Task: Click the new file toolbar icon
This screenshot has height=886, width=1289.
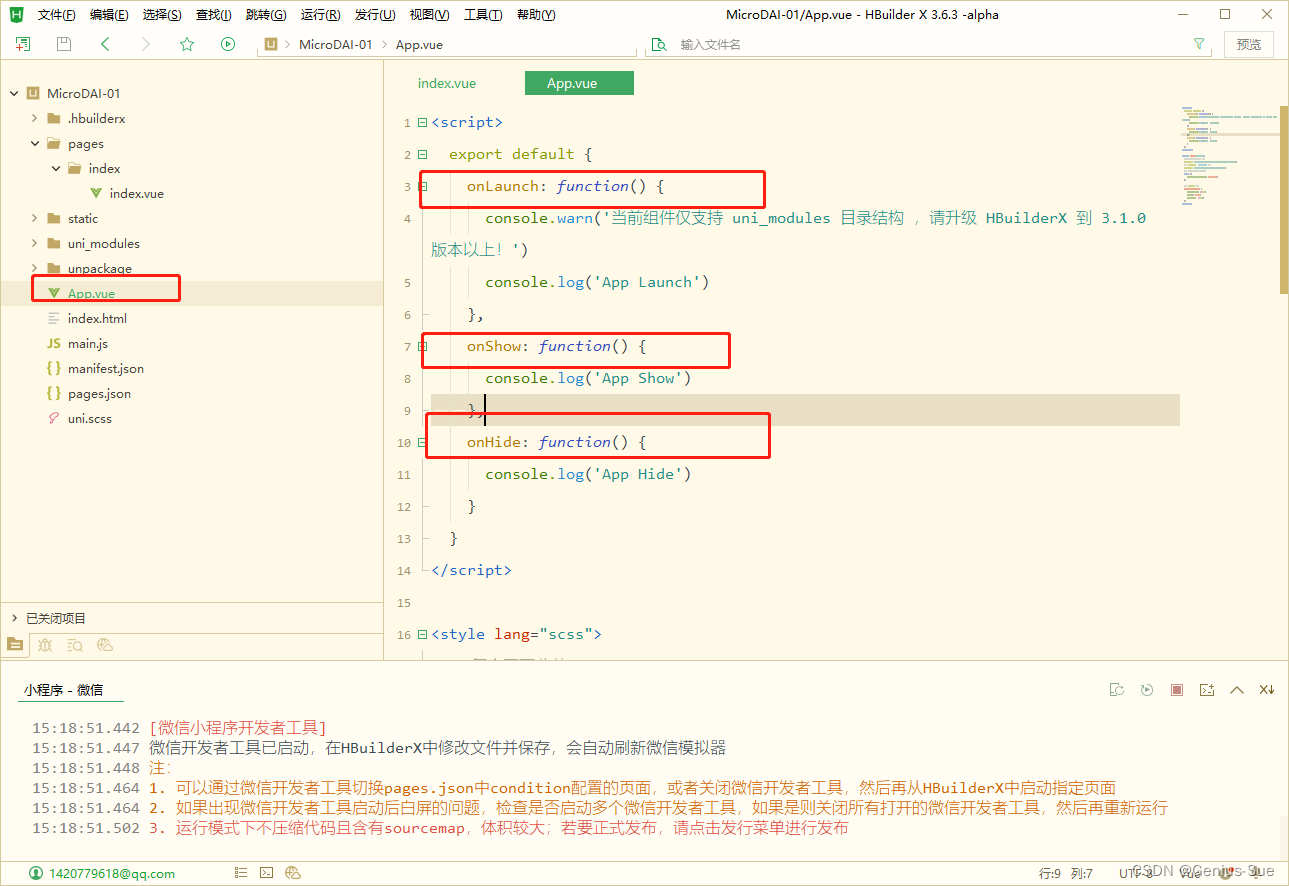Action: (x=23, y=44)
